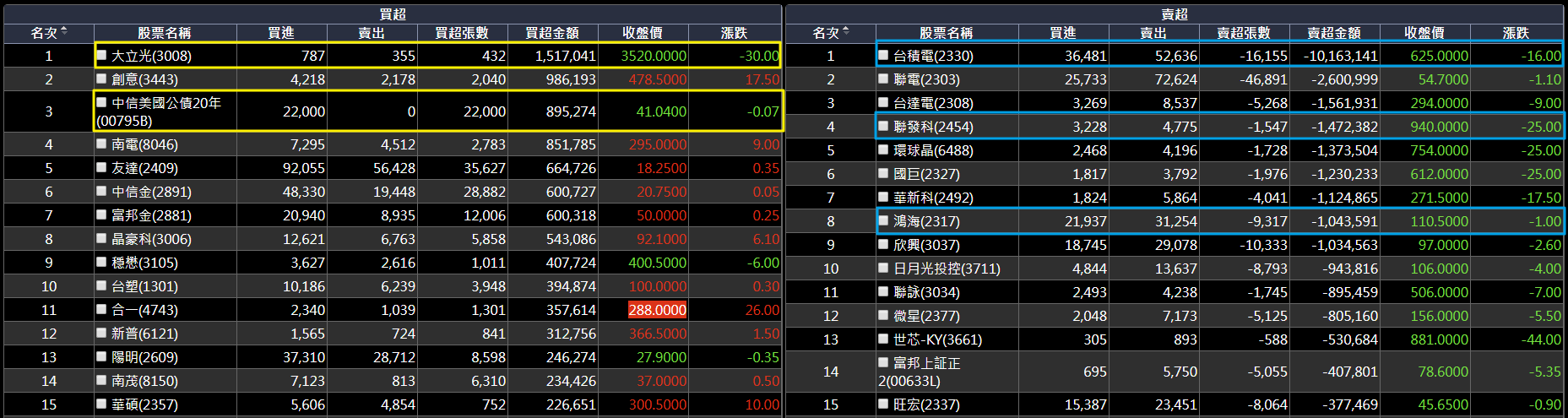Open stock name 聯詠(3034)
This screenshot has width=1568, height=418.
[x=926, y=292]
